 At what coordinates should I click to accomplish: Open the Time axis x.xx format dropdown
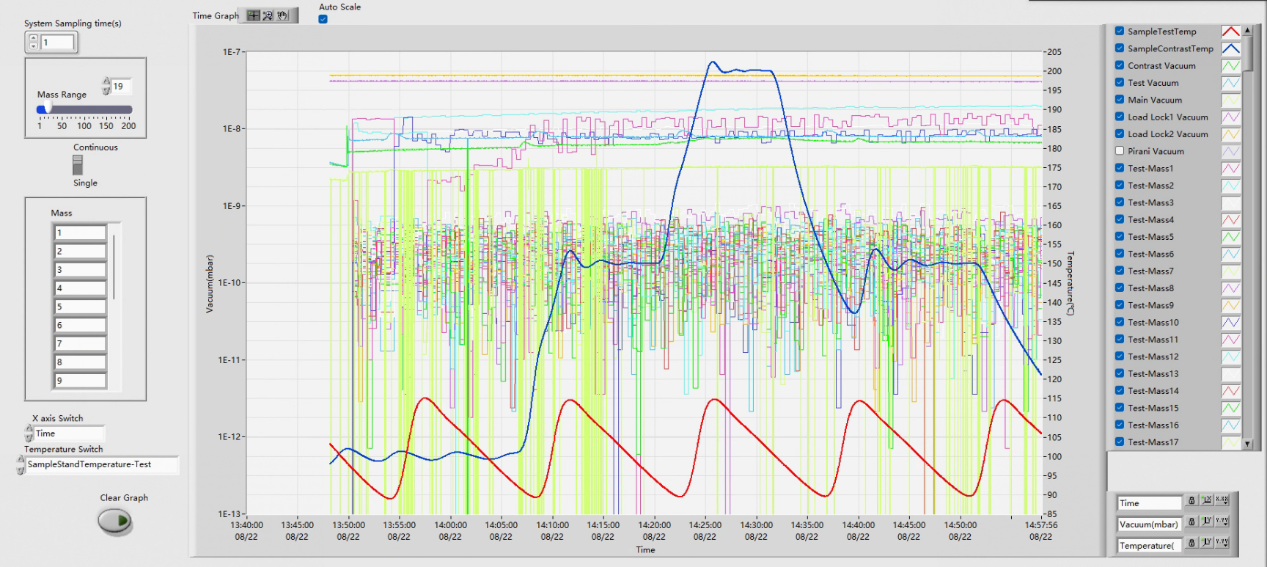point(1223,501)
